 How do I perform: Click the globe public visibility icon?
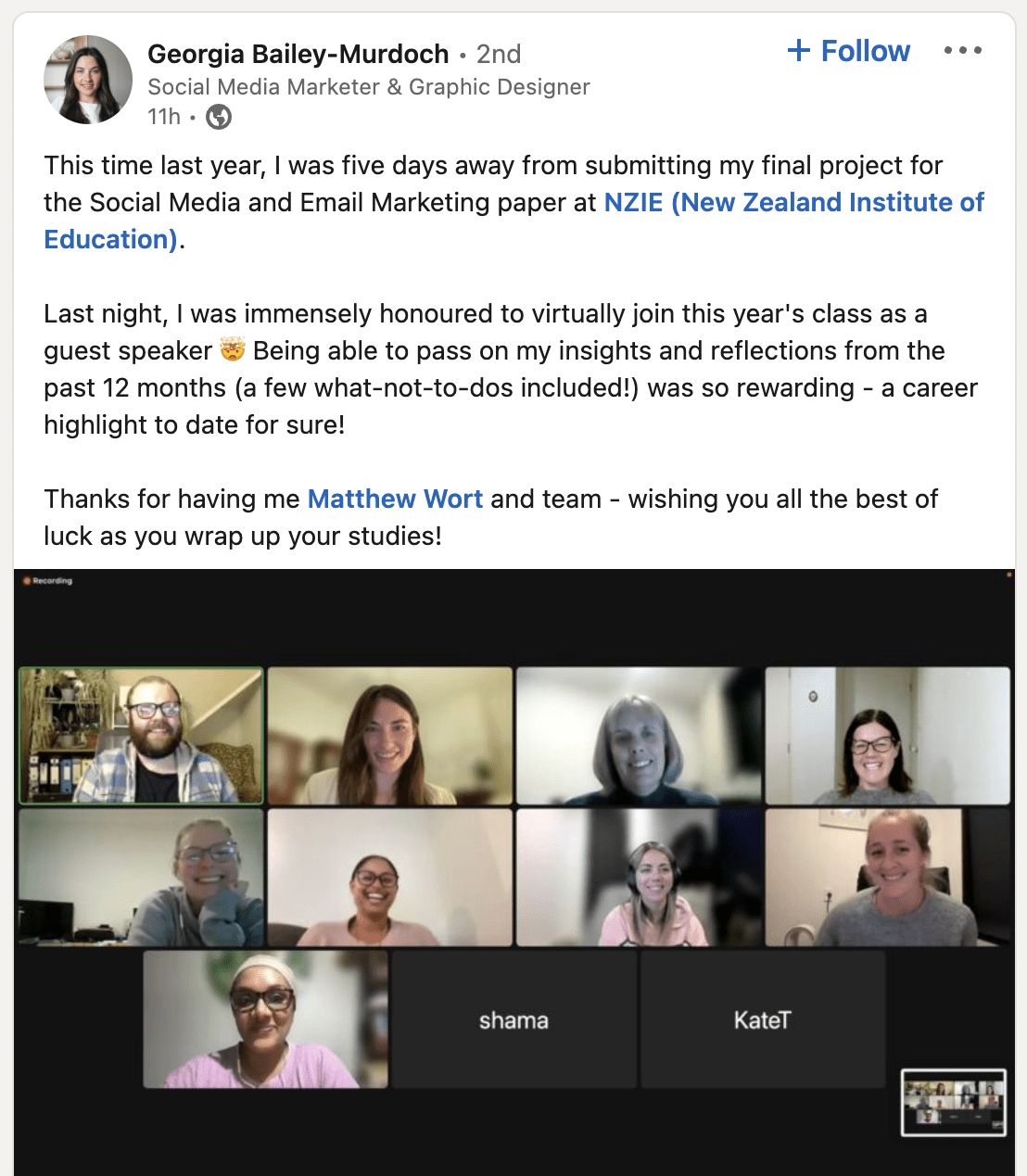pyautogui.click(x=219, y=117)
